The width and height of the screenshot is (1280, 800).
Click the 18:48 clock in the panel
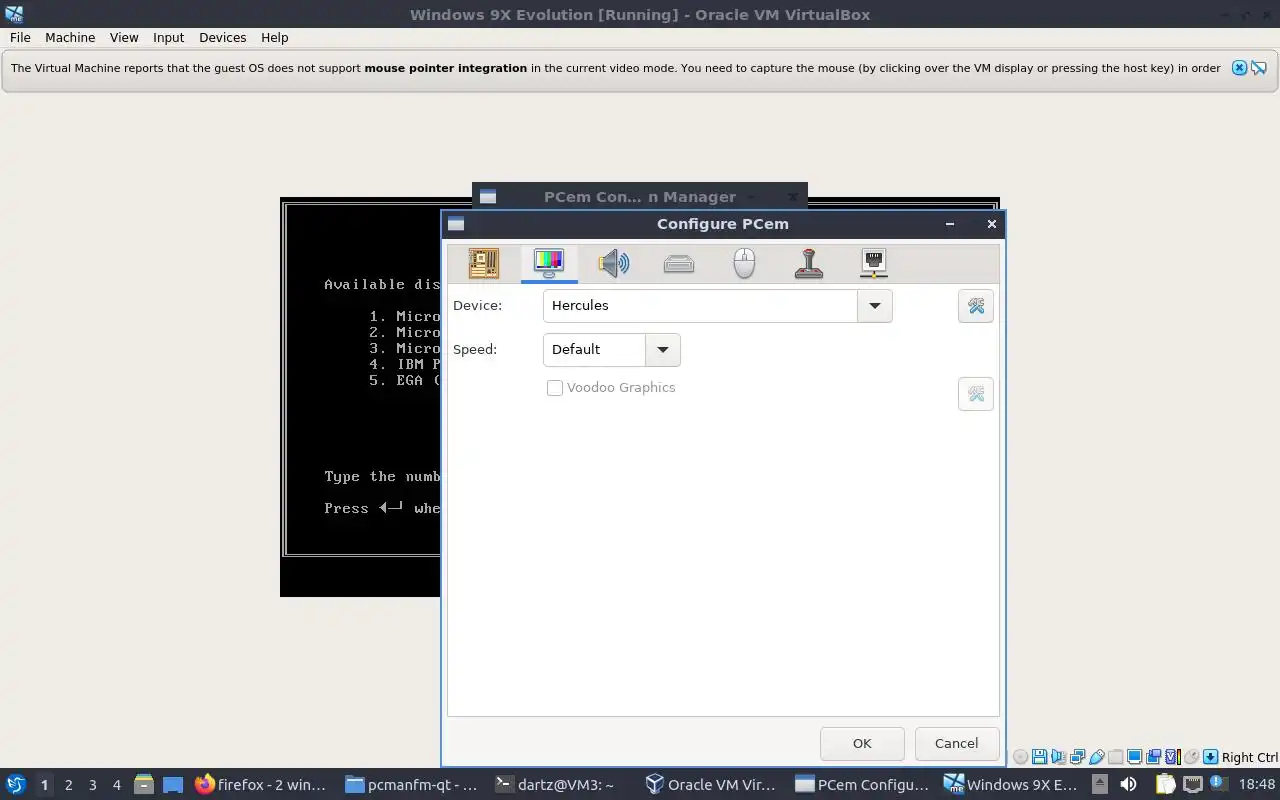(x=1257, y=784)
